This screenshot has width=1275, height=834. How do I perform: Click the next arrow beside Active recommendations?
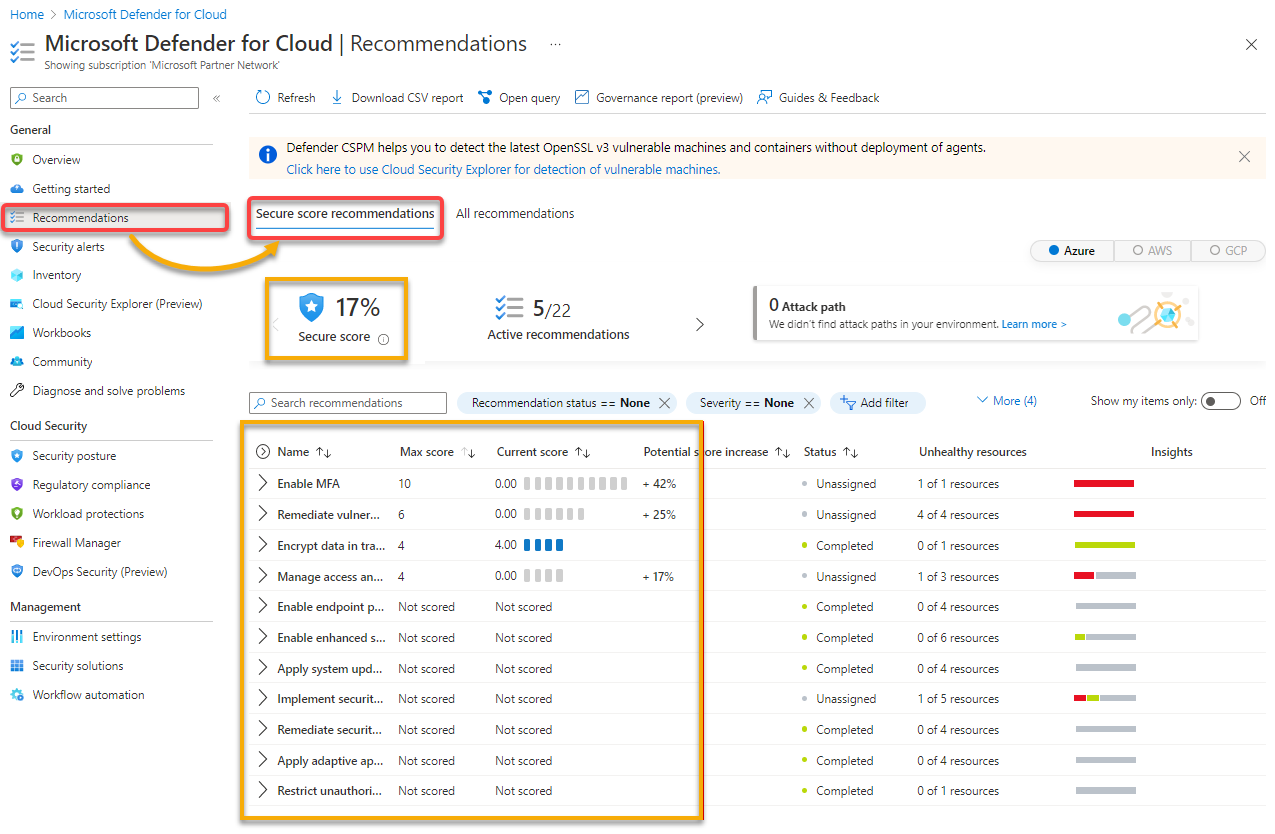coord(699,325)
